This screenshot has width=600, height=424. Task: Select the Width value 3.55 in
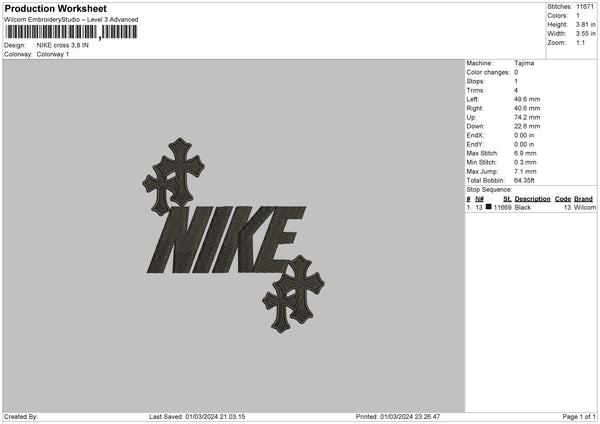[585, 34]
